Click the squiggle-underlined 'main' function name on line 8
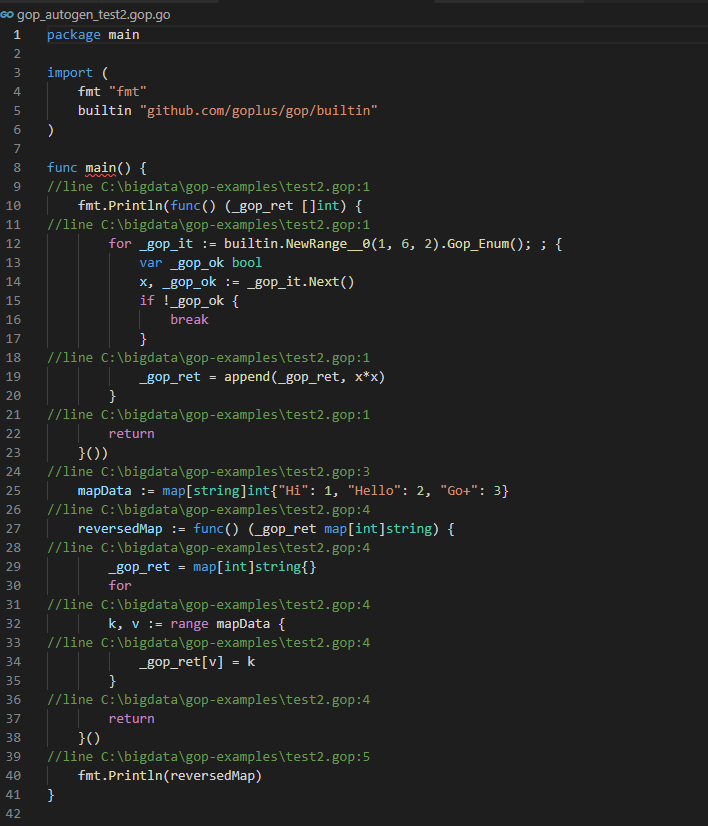The height and width of the screenshot is (826, 708). [101, 168]
